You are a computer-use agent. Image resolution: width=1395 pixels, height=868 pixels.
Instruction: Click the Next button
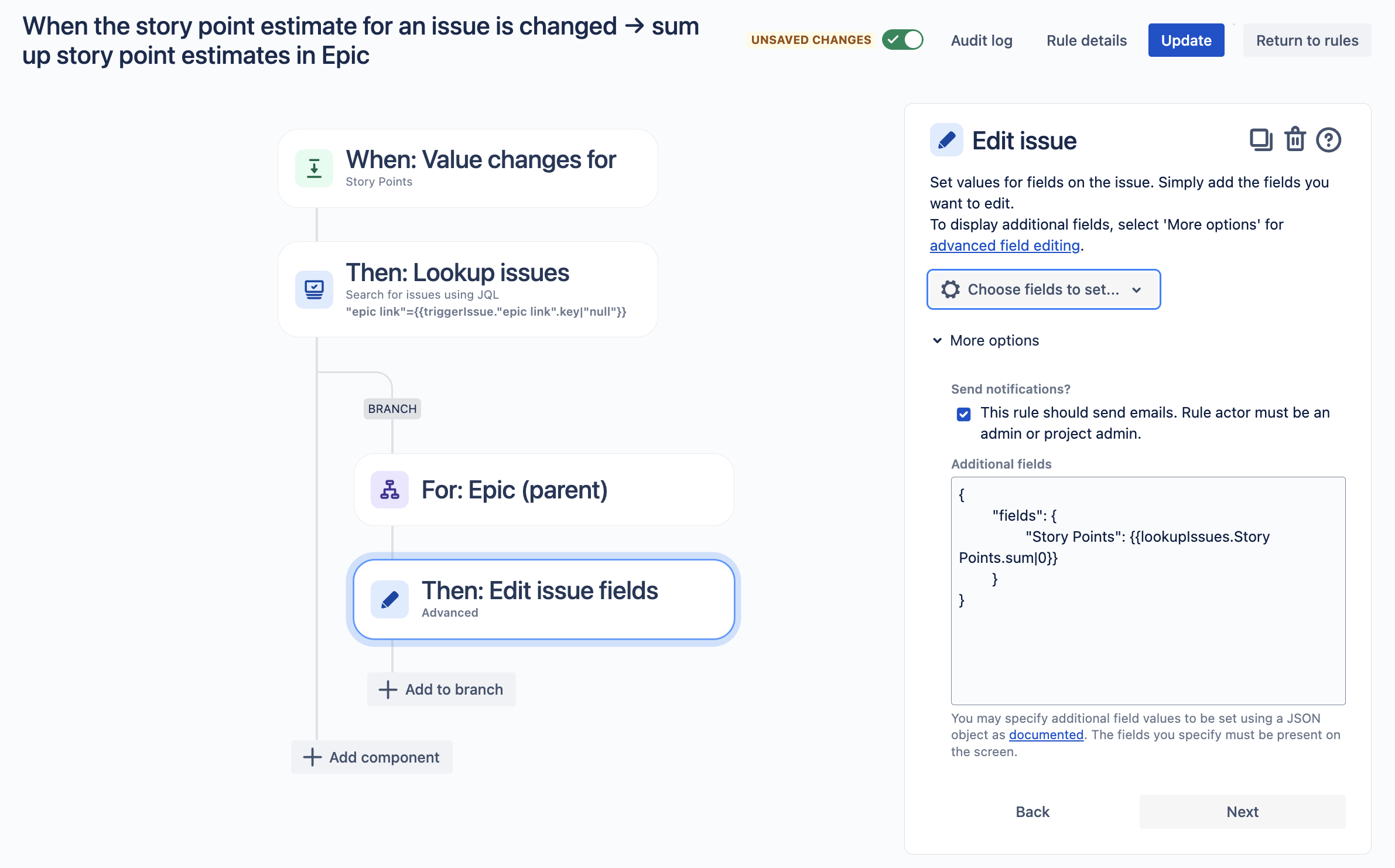coord(1242,811)
